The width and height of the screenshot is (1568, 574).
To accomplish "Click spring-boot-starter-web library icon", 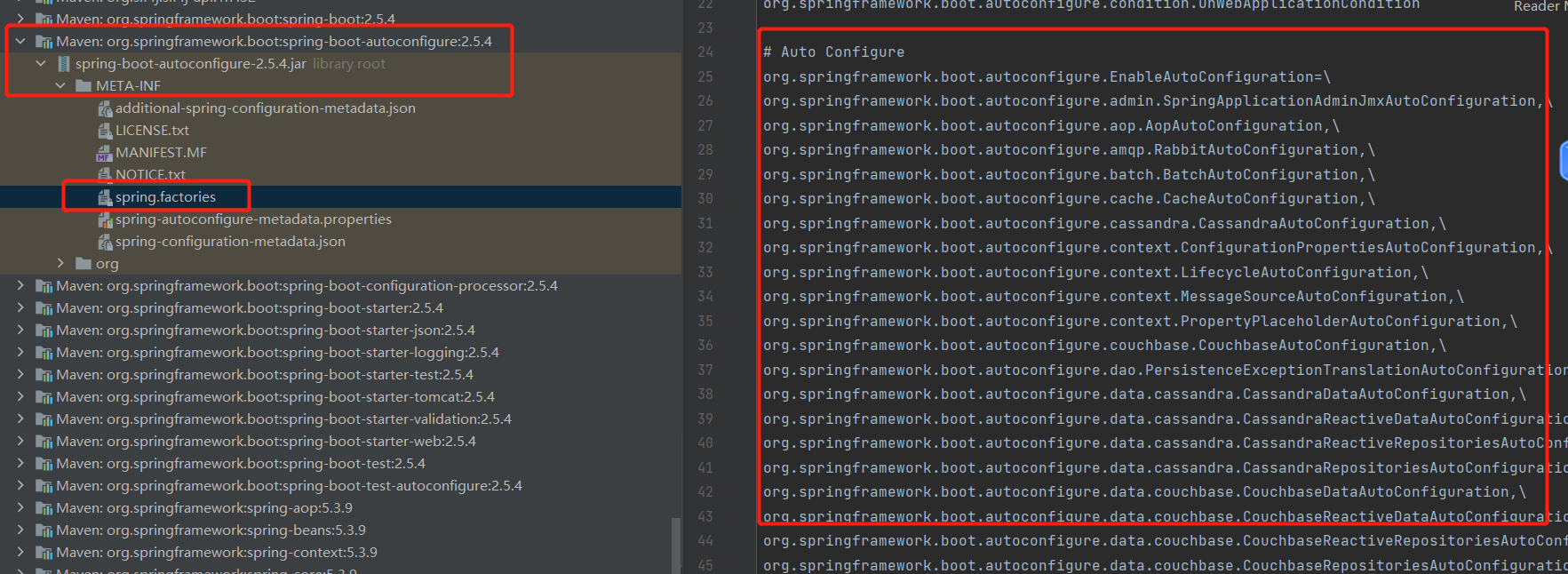I will pos(44,441).
